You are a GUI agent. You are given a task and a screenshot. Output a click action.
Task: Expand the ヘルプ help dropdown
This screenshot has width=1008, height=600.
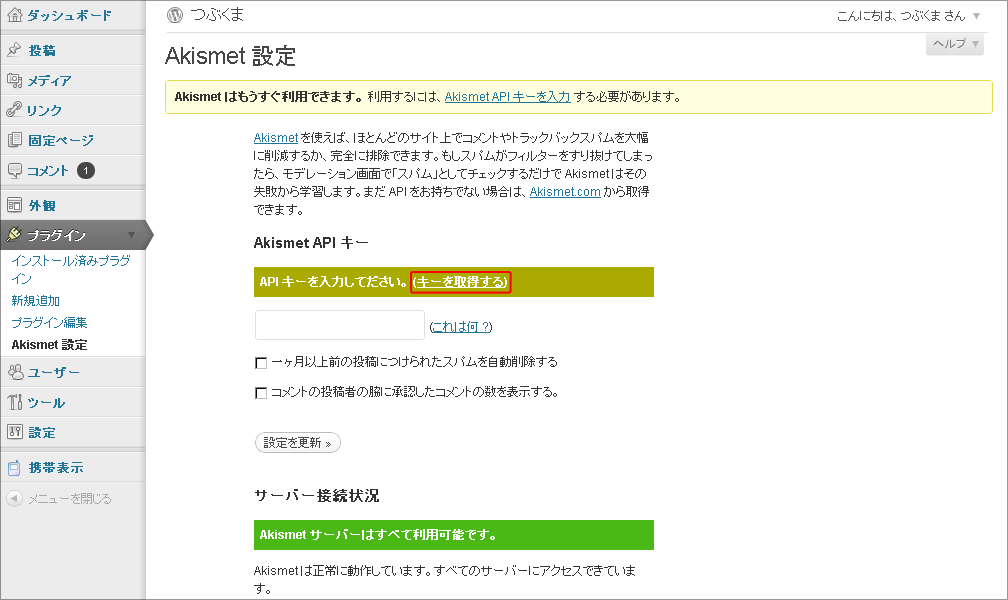click(x=955, y=44)
